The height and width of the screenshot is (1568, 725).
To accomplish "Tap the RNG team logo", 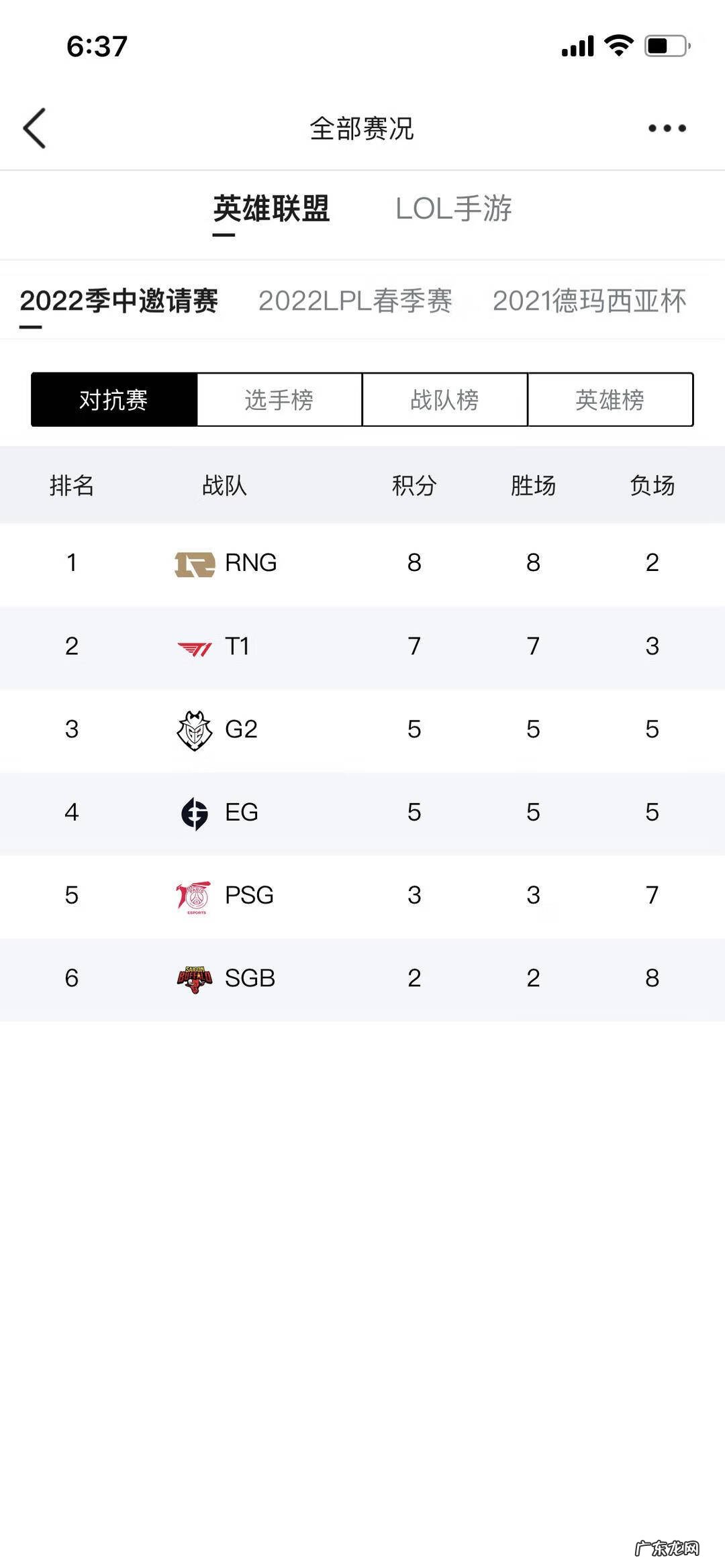I will tap(195, 564).
